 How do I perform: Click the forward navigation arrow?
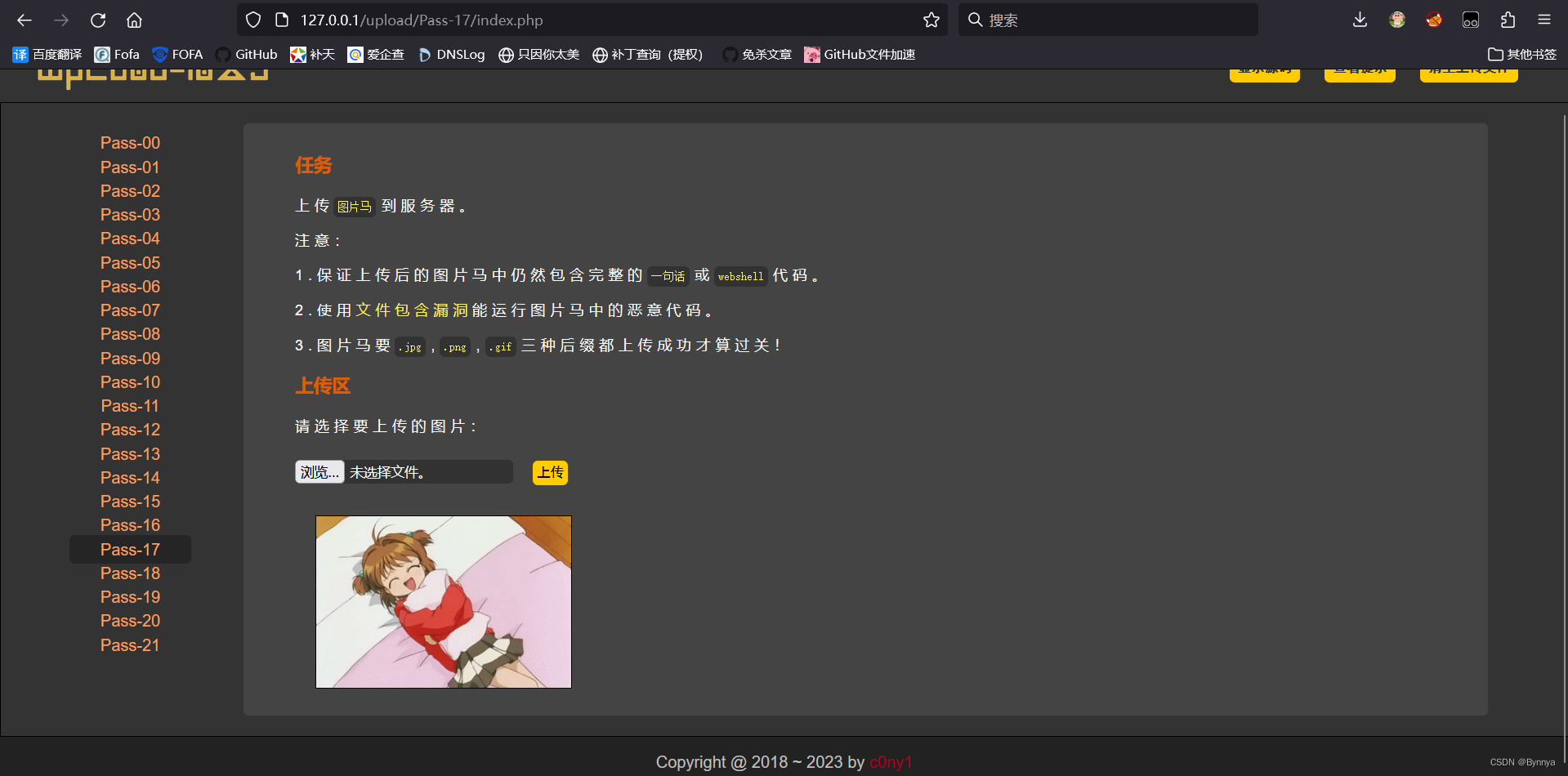click(x=61, y=20)
